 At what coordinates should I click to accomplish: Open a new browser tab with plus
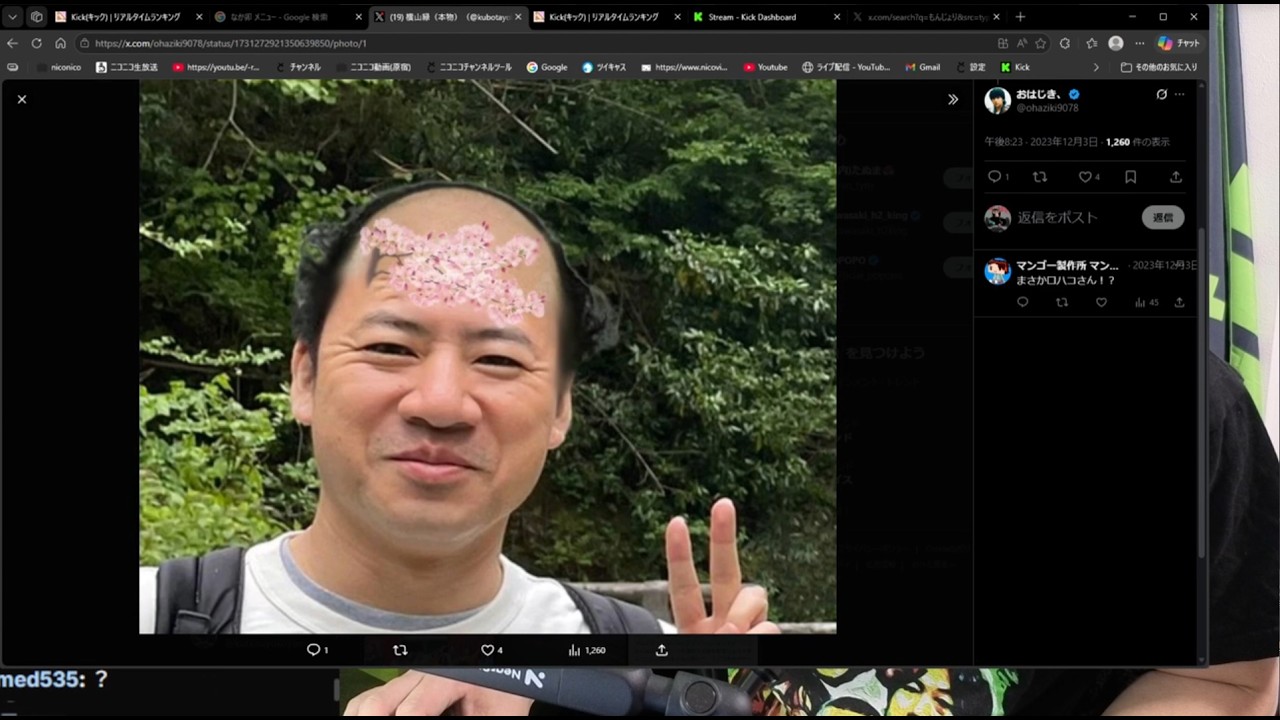coord(1020,17)
